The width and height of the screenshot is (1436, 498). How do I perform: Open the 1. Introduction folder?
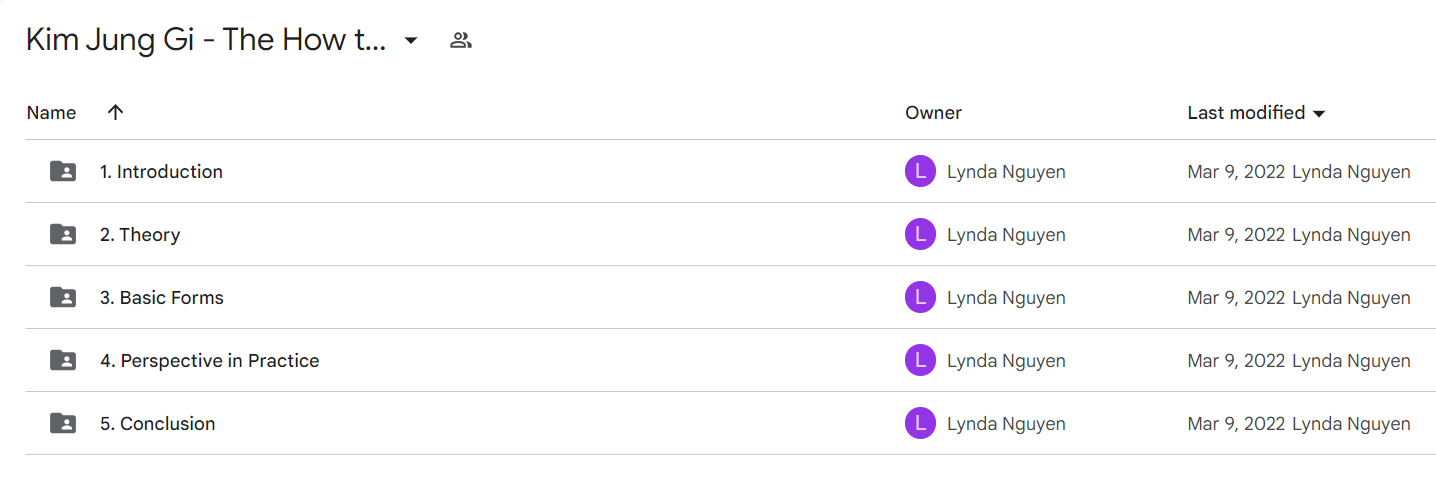(x=161, y=171)
